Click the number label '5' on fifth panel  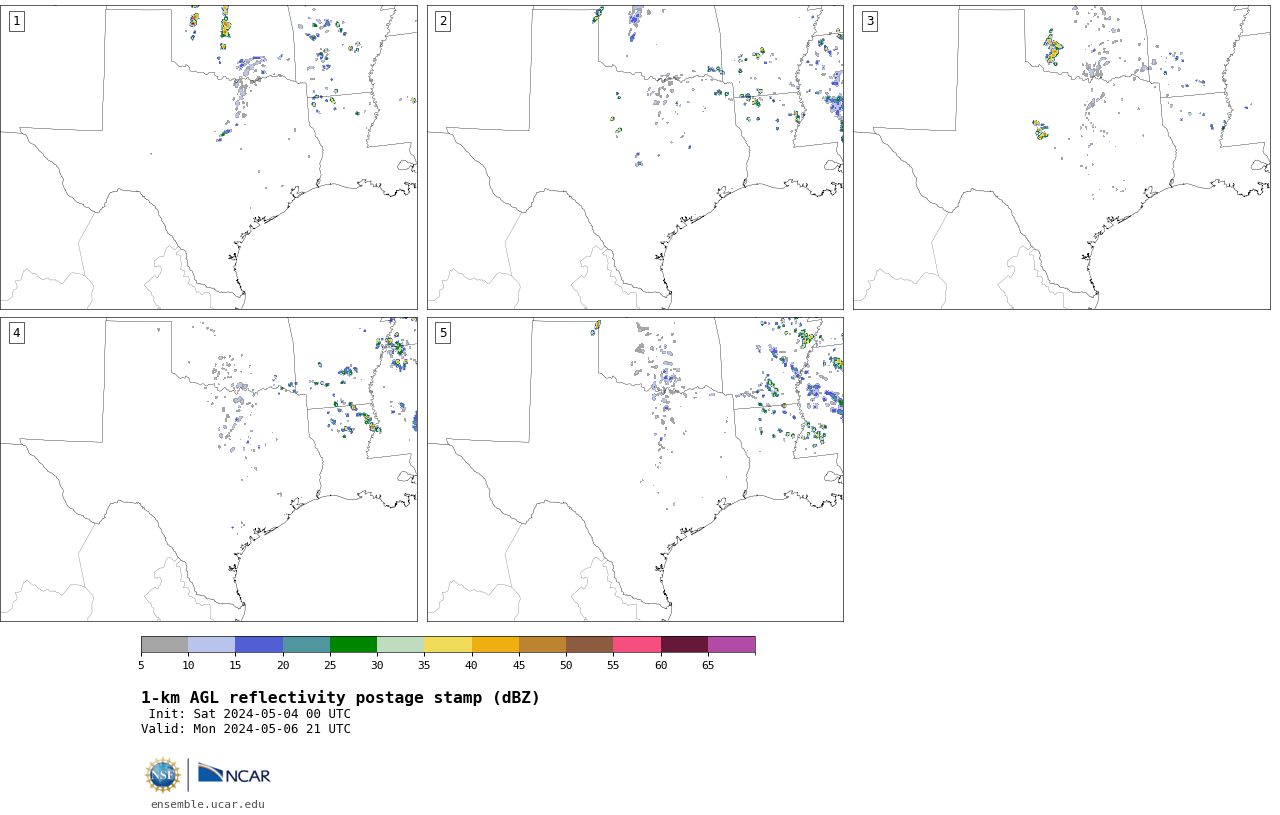[443, 333]
